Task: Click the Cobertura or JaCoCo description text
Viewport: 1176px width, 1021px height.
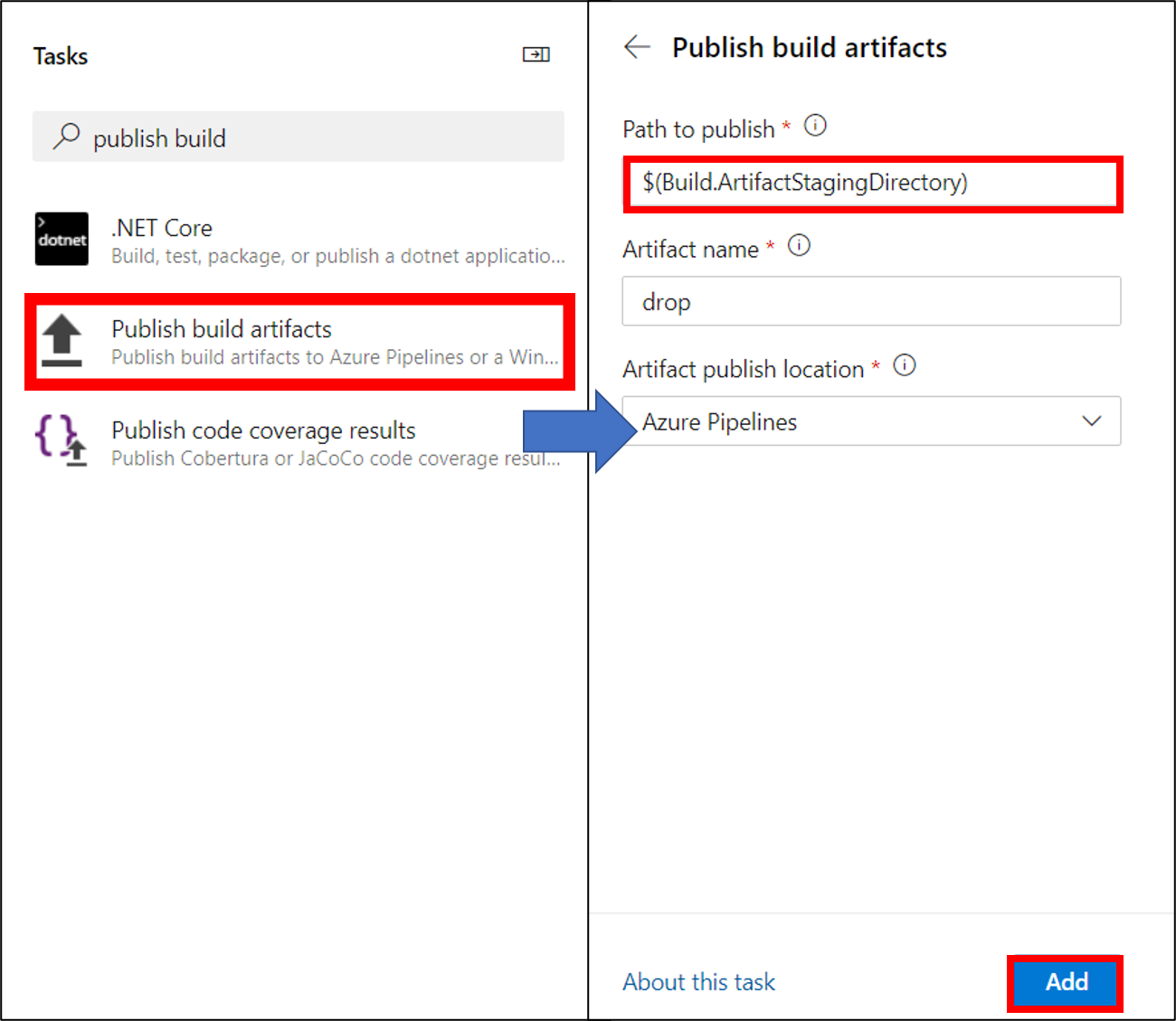Action: pyautogui.click(x=335, y=459)
